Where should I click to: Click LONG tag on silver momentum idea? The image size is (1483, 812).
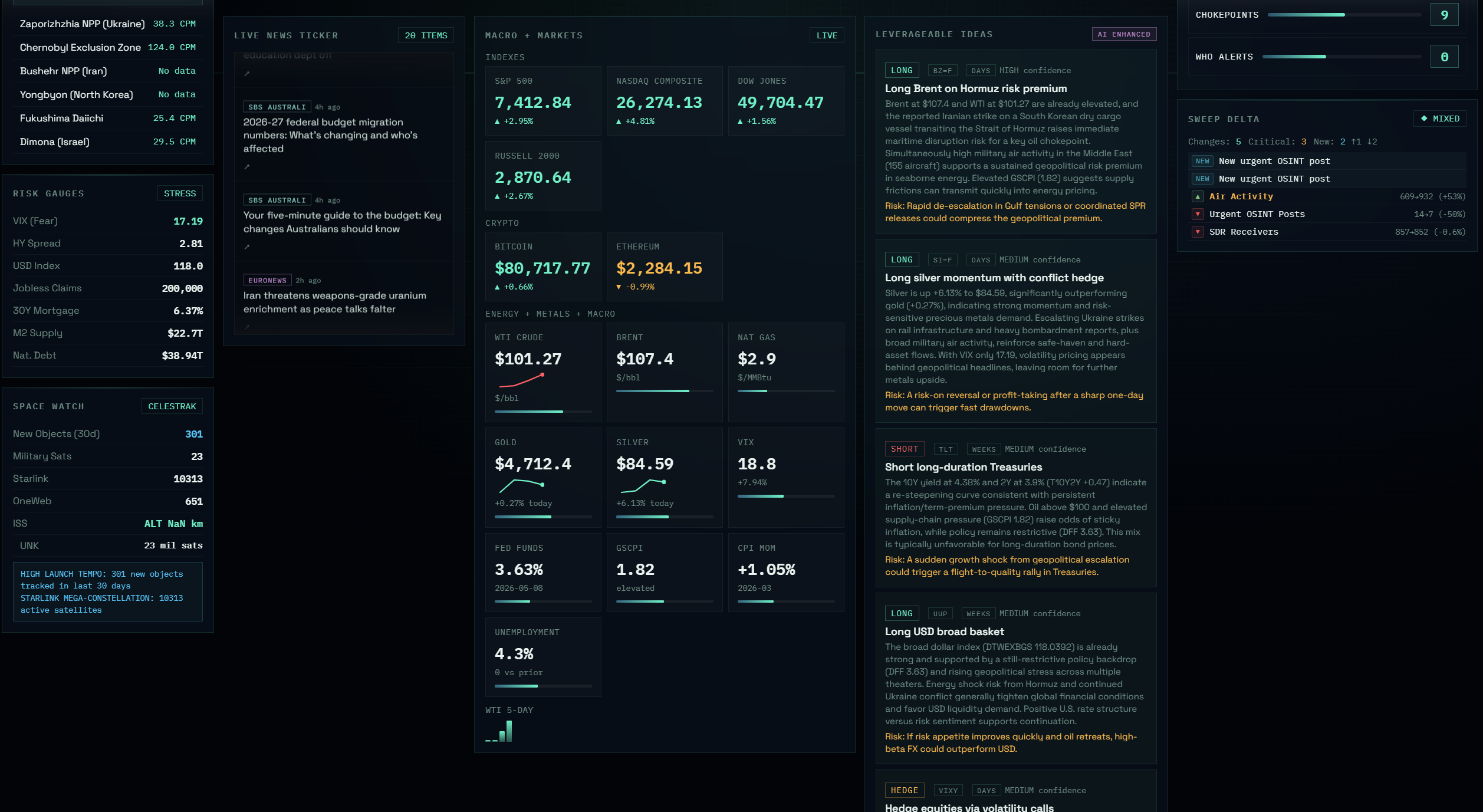(902, 259)
